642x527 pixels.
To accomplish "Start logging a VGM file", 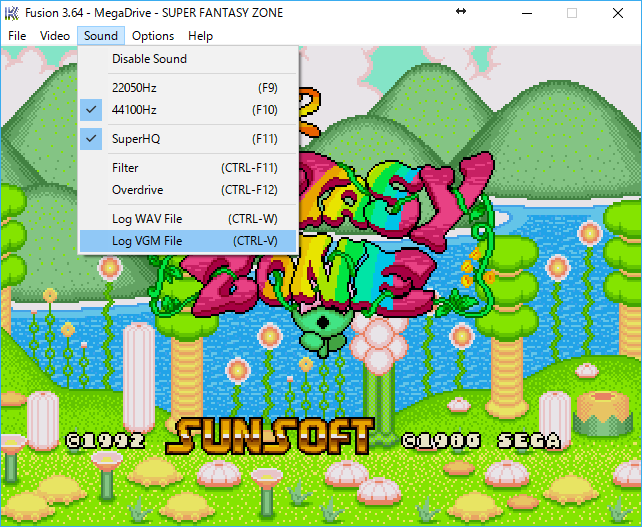I will pos(188,241).
